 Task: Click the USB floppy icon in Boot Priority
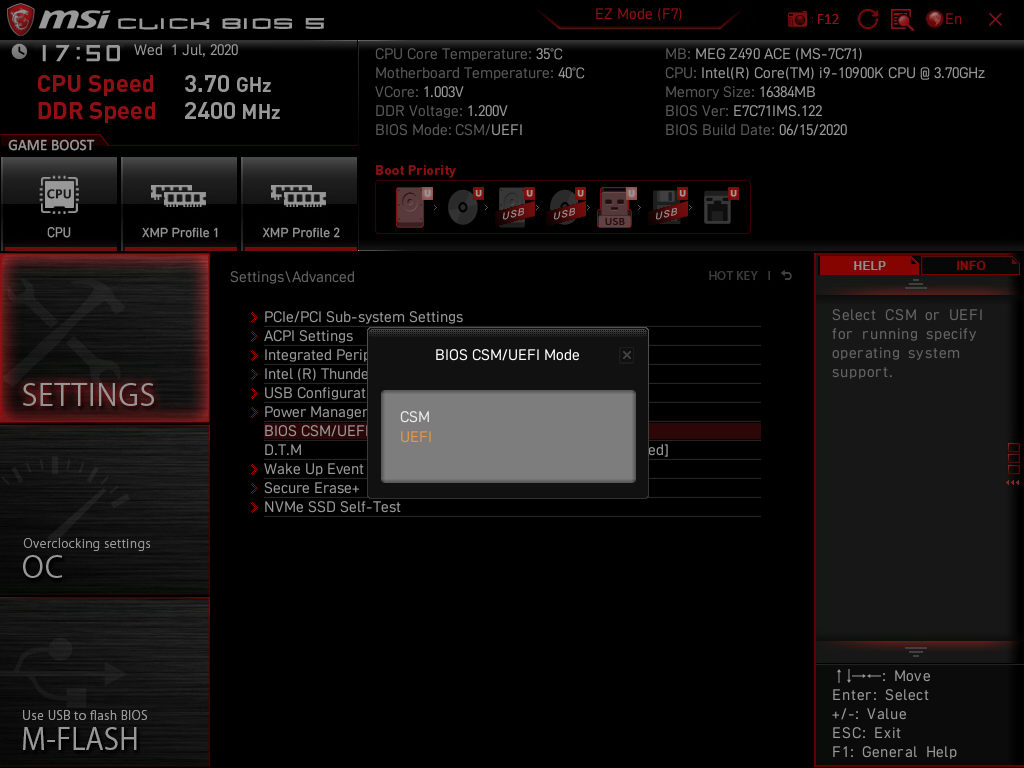669,208
